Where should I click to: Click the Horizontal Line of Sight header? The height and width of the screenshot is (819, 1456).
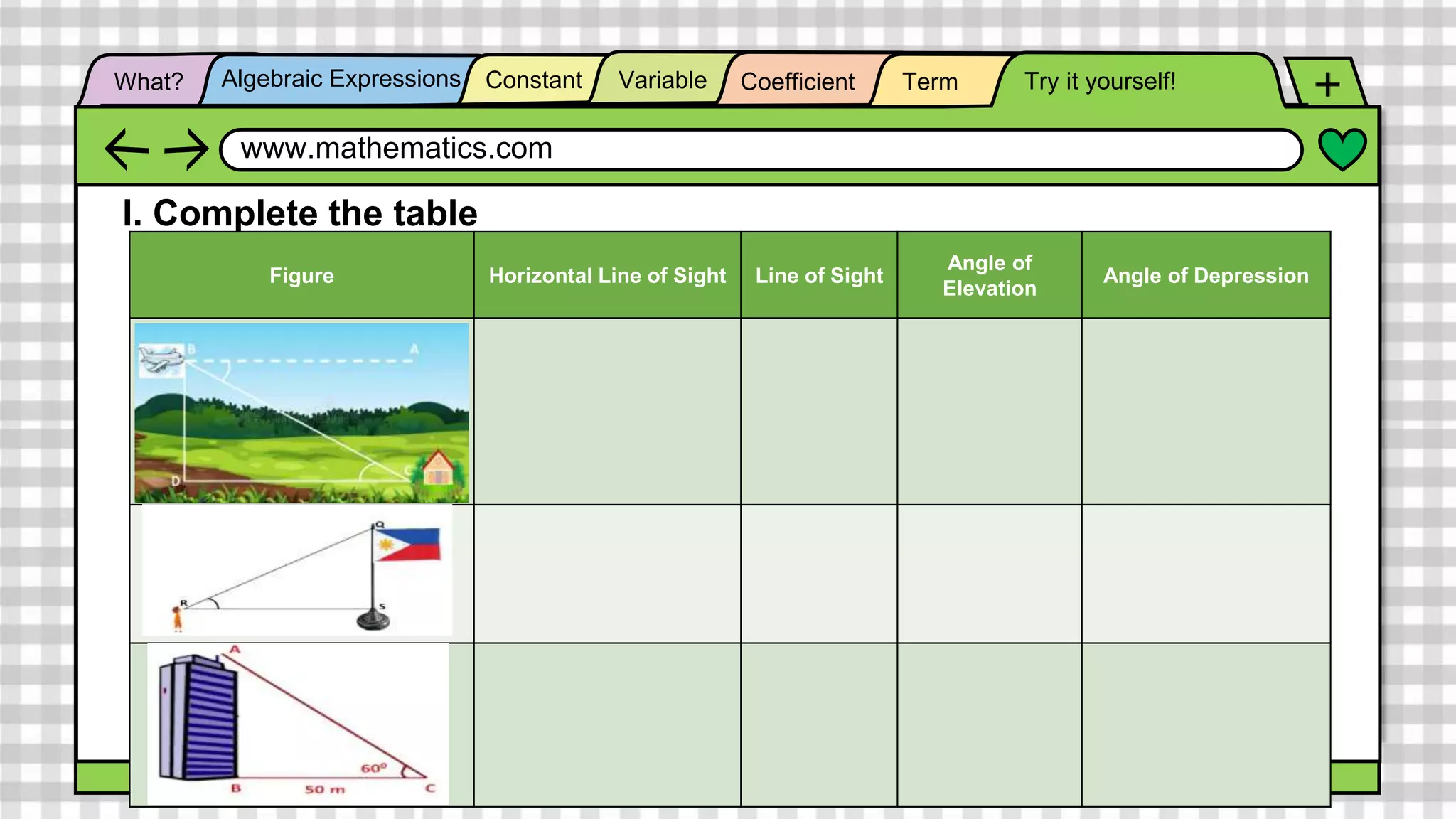click(x=607, y=275)
